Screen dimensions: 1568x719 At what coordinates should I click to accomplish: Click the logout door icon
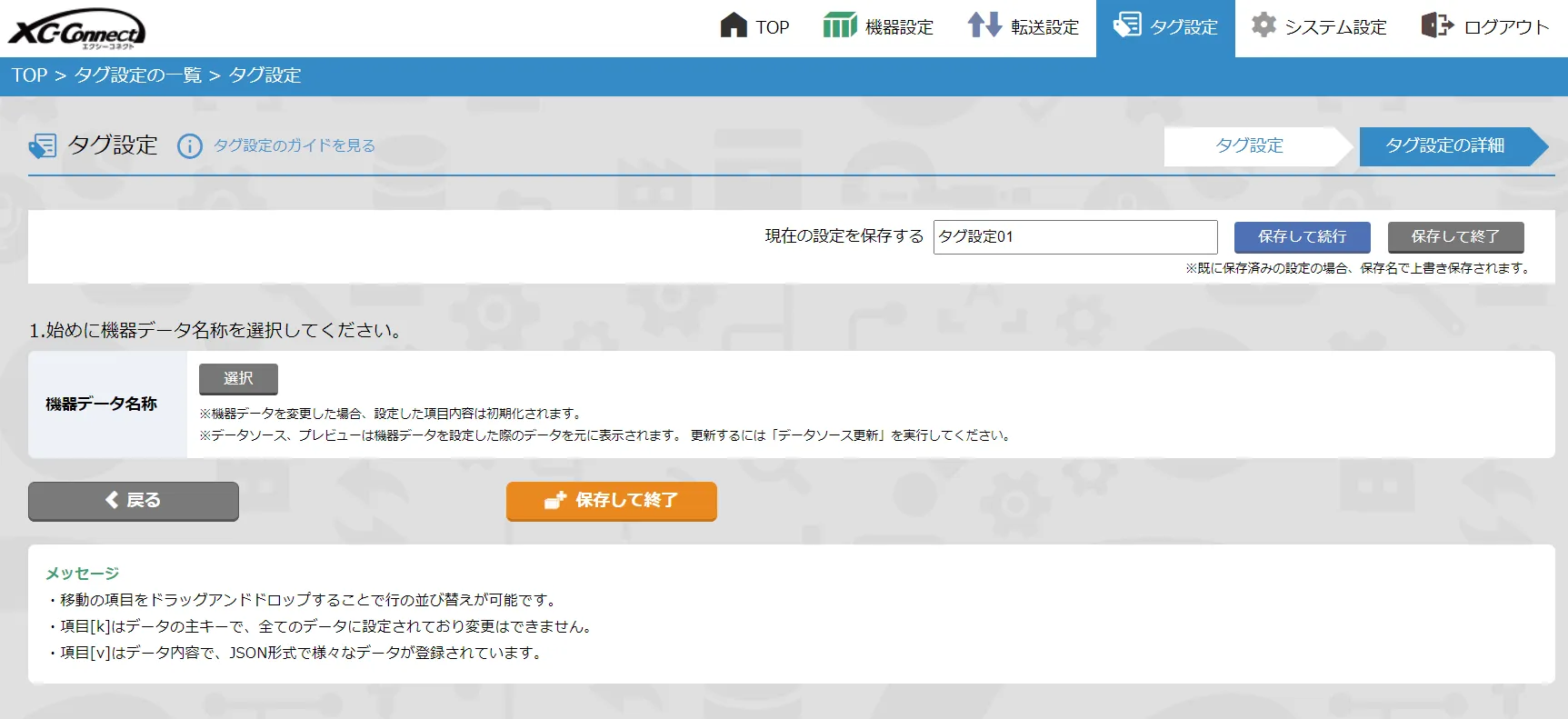point(1437,25)
